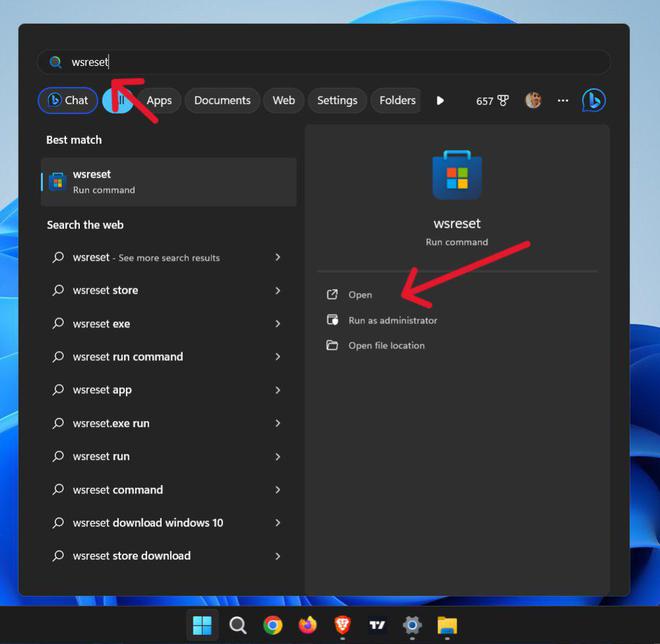The width and height of the screenshot is (660, 644).
Task: Open Search from the taskbar
Action: click(x=238, y=625)
